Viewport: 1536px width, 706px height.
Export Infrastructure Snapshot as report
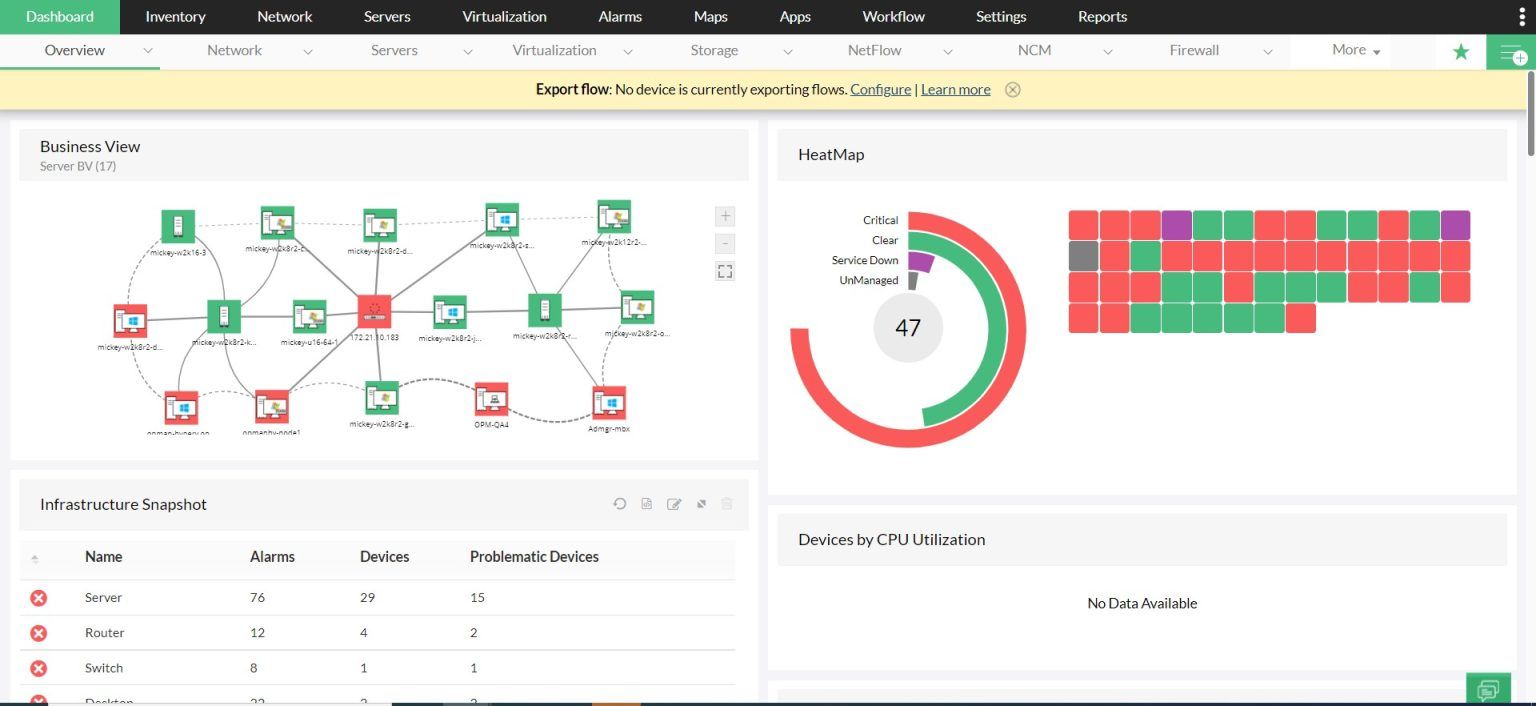[646, 503]
